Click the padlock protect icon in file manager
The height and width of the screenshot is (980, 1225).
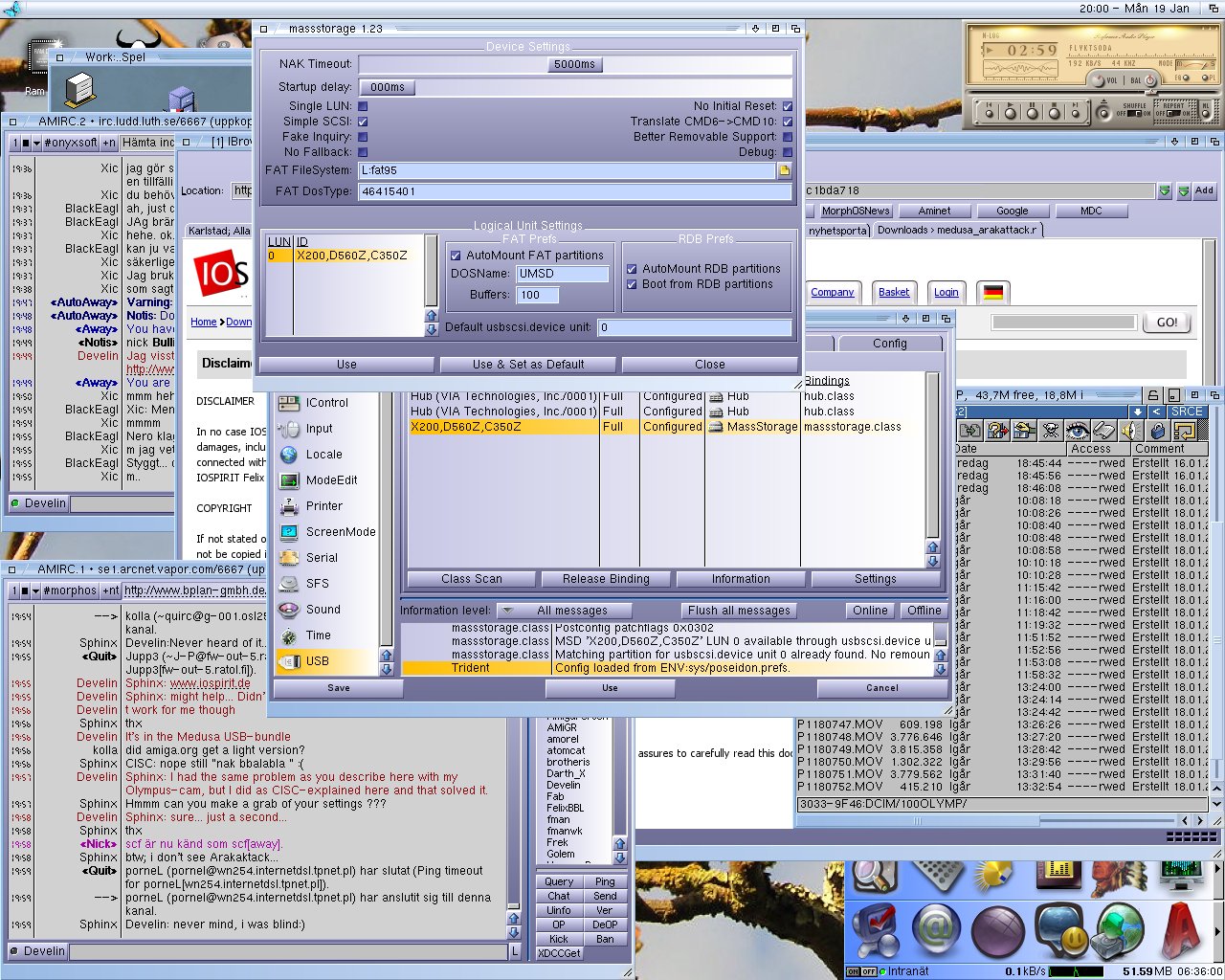pos(1158,431)
